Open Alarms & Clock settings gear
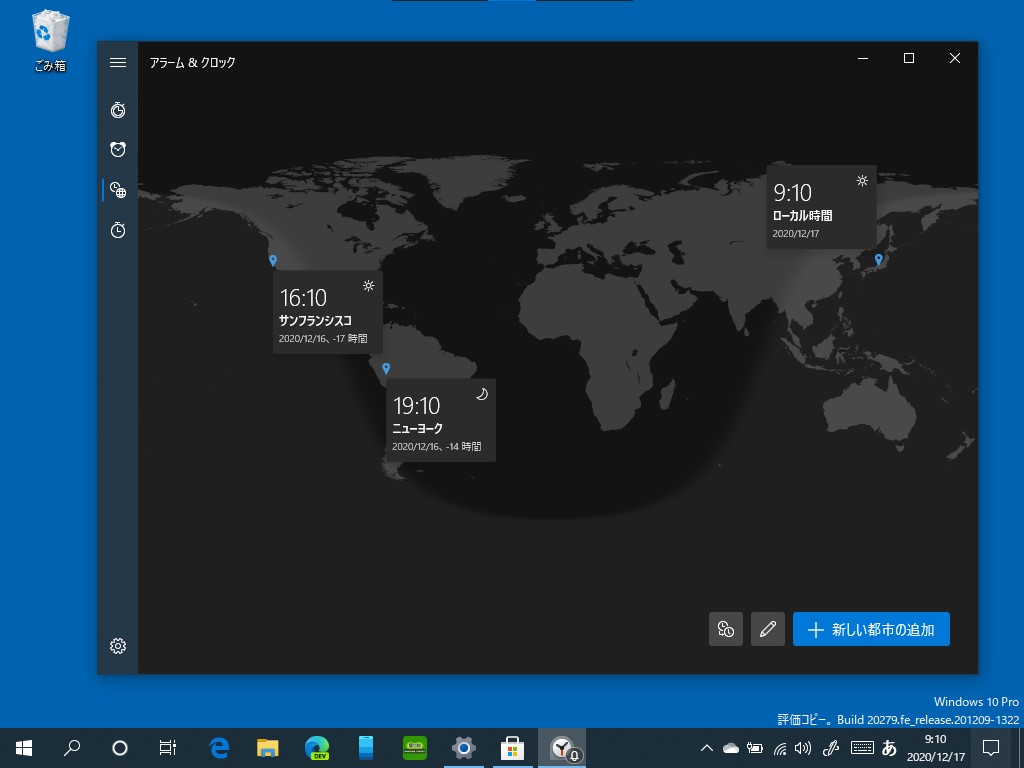Screen dimensions: 1024x768 point(118,646)
